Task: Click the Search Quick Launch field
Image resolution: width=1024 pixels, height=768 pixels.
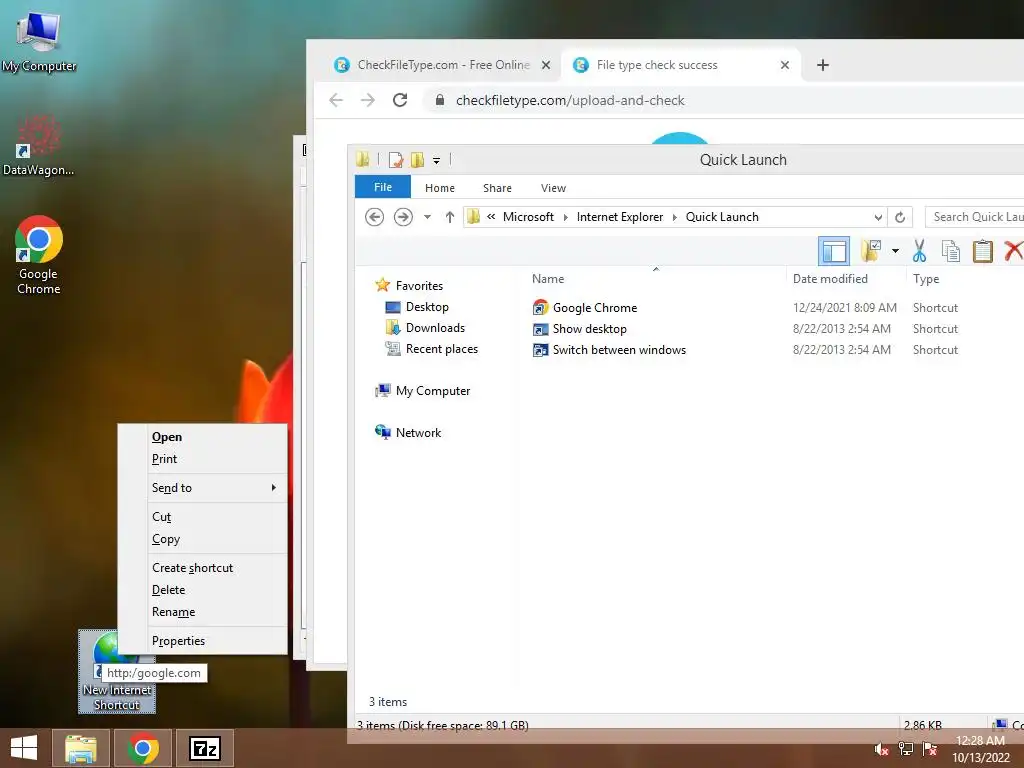Action: 974,217
